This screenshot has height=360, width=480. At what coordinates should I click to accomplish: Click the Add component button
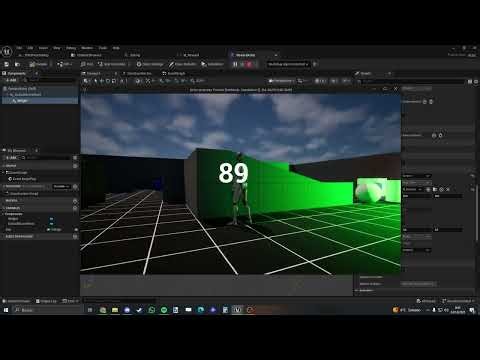coord(11,80)
